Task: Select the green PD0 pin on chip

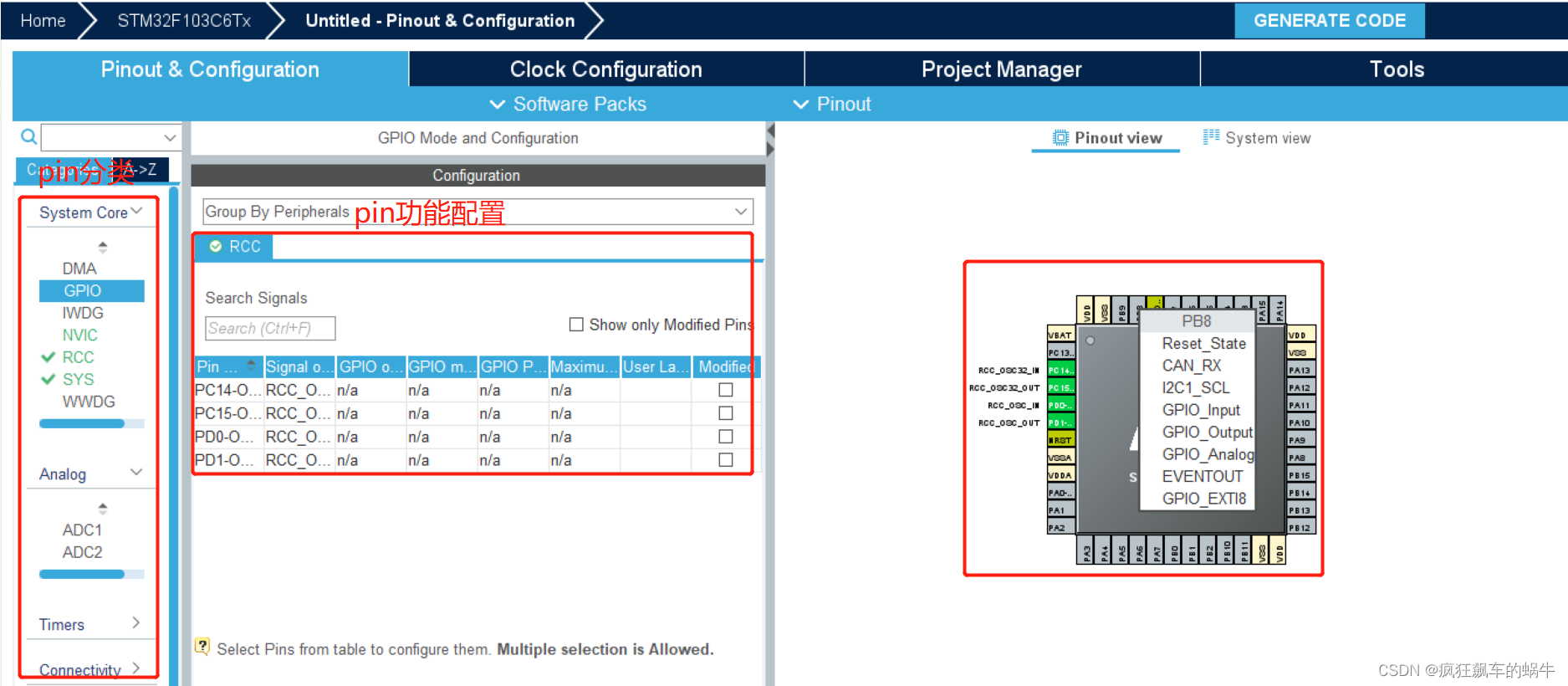Action: (1060, 405)
